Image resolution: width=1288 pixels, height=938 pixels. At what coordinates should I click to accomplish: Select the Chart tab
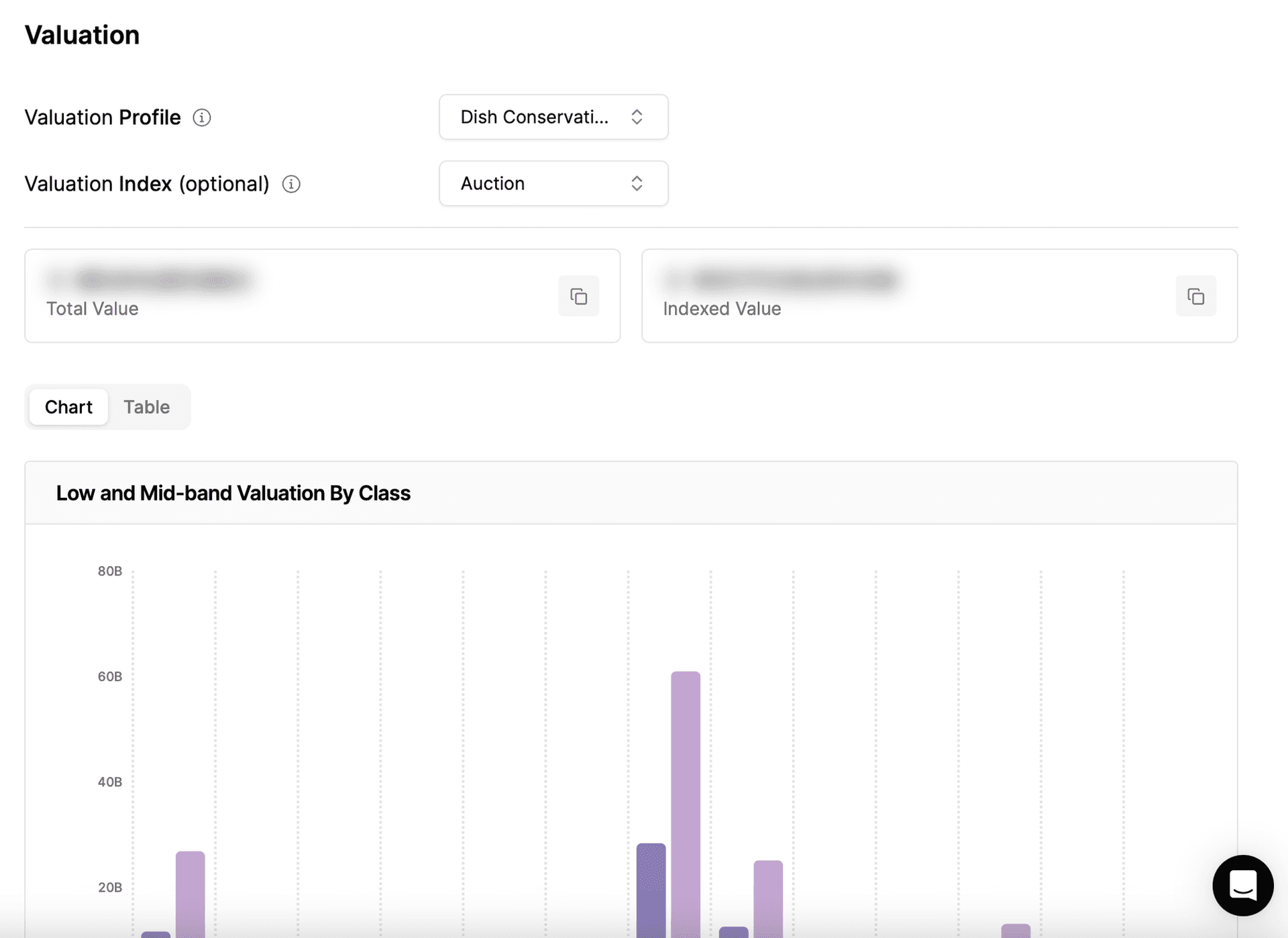pyautogui.click(x=68, y=407)
